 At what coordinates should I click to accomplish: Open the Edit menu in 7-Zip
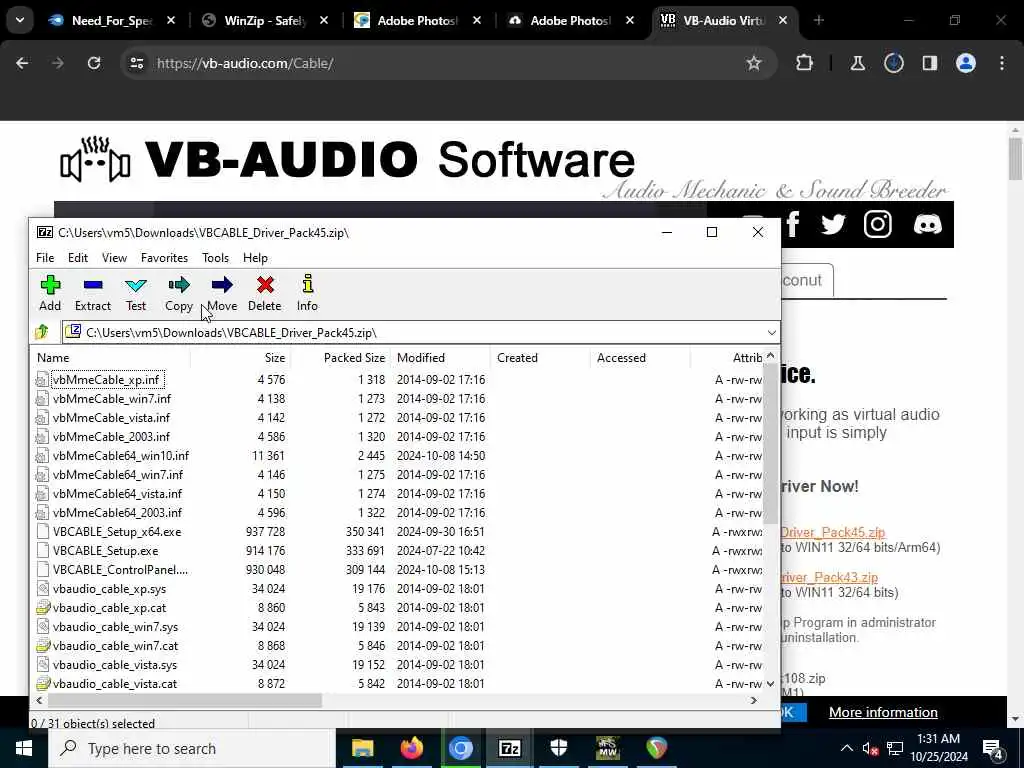(78, 258)
